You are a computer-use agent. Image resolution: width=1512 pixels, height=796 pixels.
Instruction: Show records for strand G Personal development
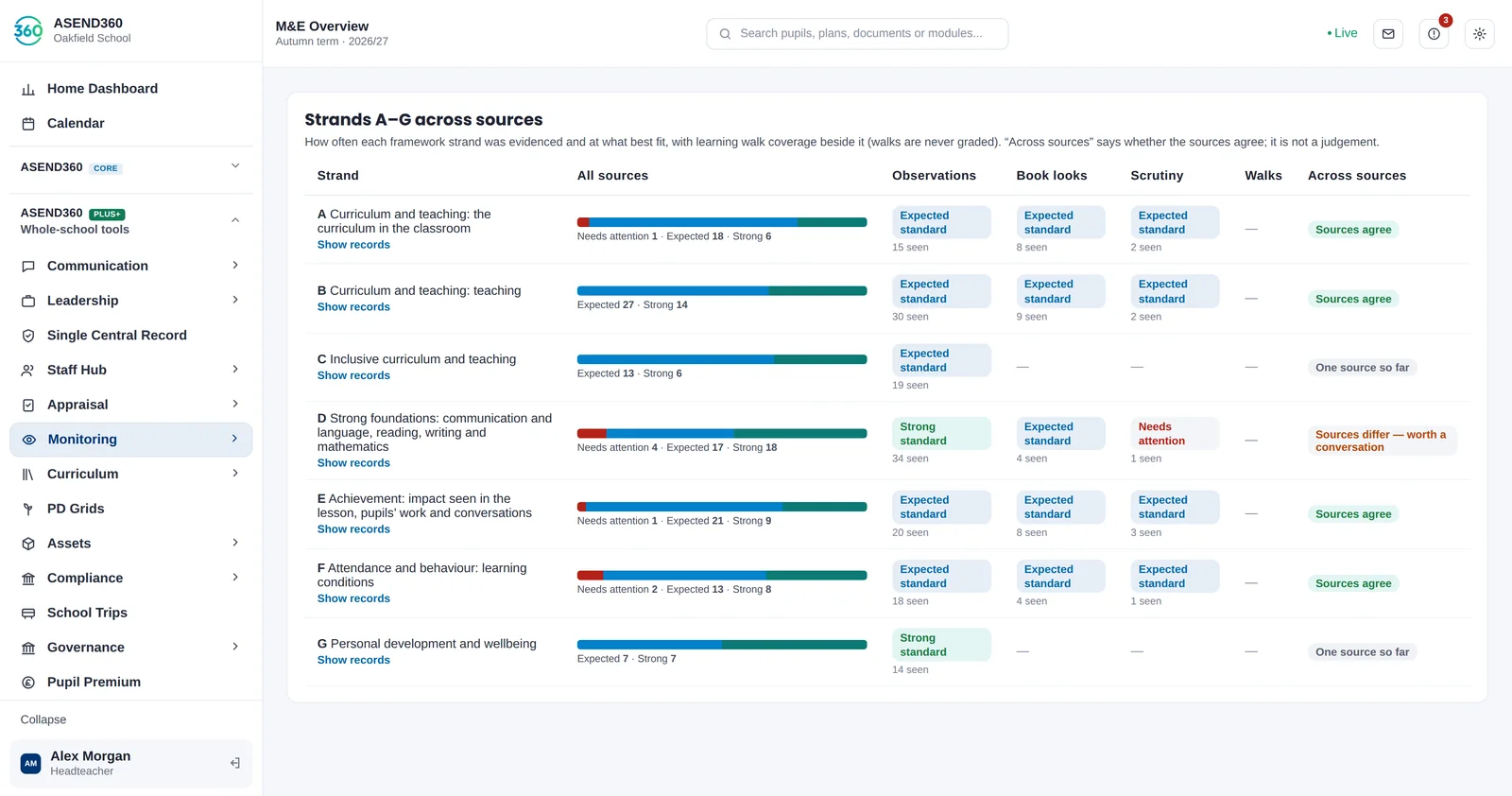(x=353, y=660)
